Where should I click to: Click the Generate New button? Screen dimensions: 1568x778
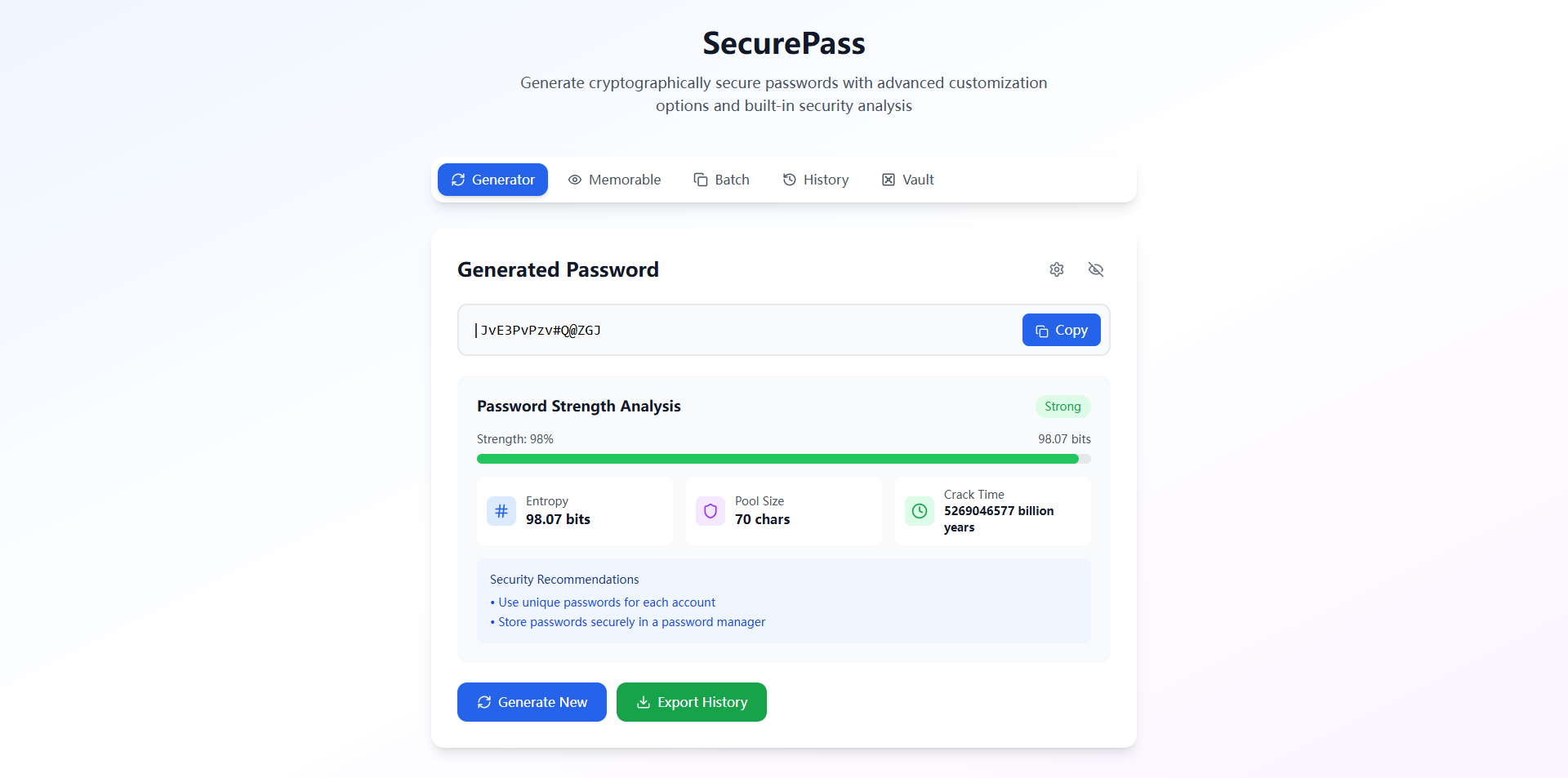coord(532,702)
